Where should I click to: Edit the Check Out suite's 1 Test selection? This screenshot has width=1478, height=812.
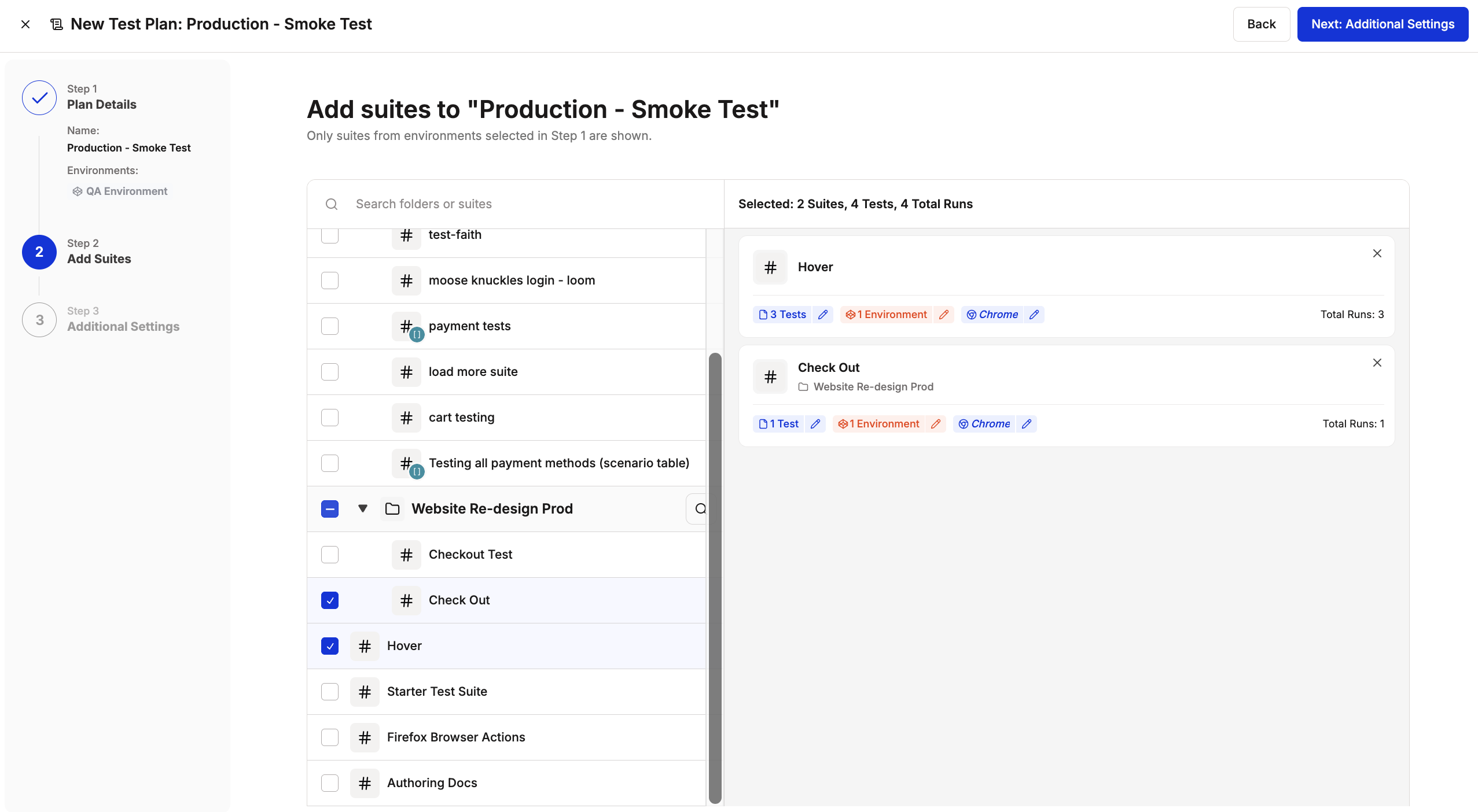click(x=815, y=424)
